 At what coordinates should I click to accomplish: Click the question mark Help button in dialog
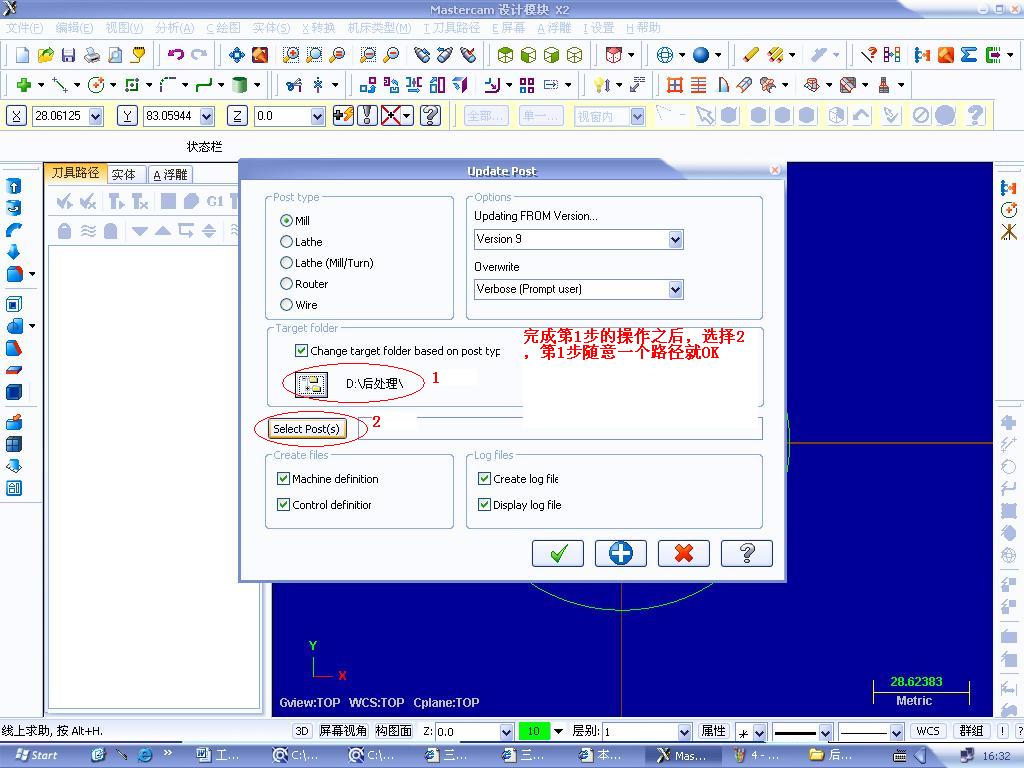[746, 554]
